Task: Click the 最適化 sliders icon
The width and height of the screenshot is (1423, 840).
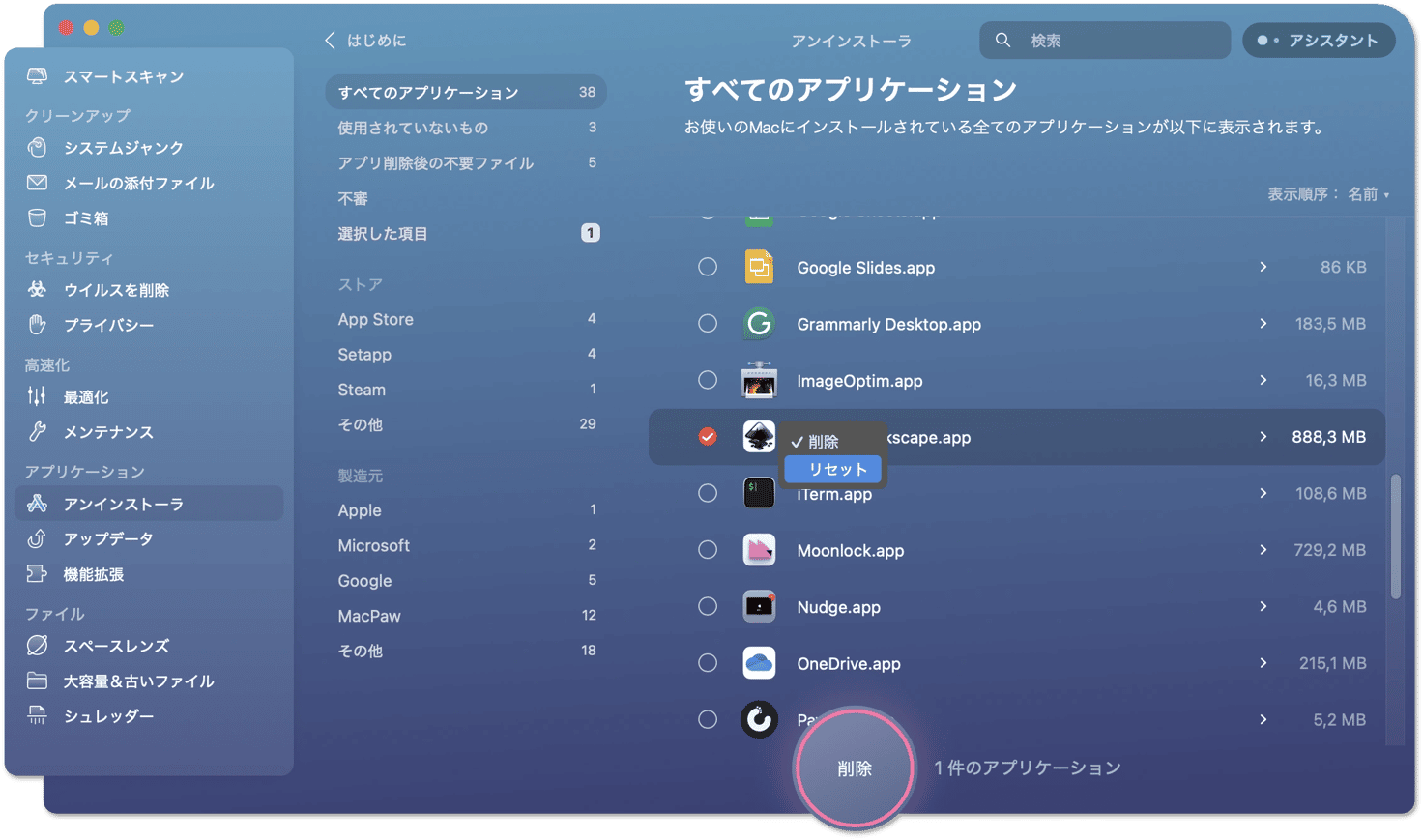Action: pos(37,396)
